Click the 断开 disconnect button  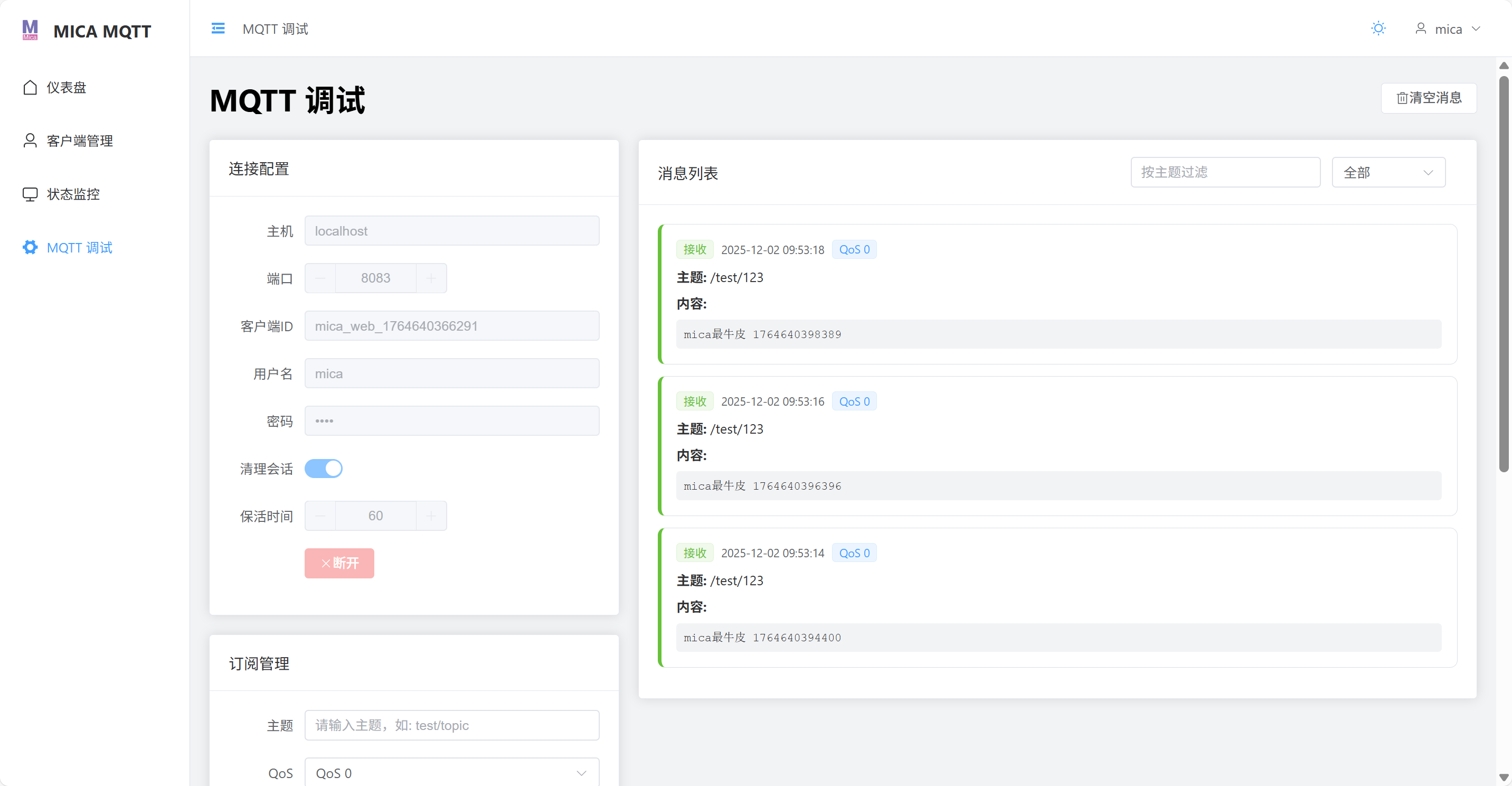tap(339, 563)
